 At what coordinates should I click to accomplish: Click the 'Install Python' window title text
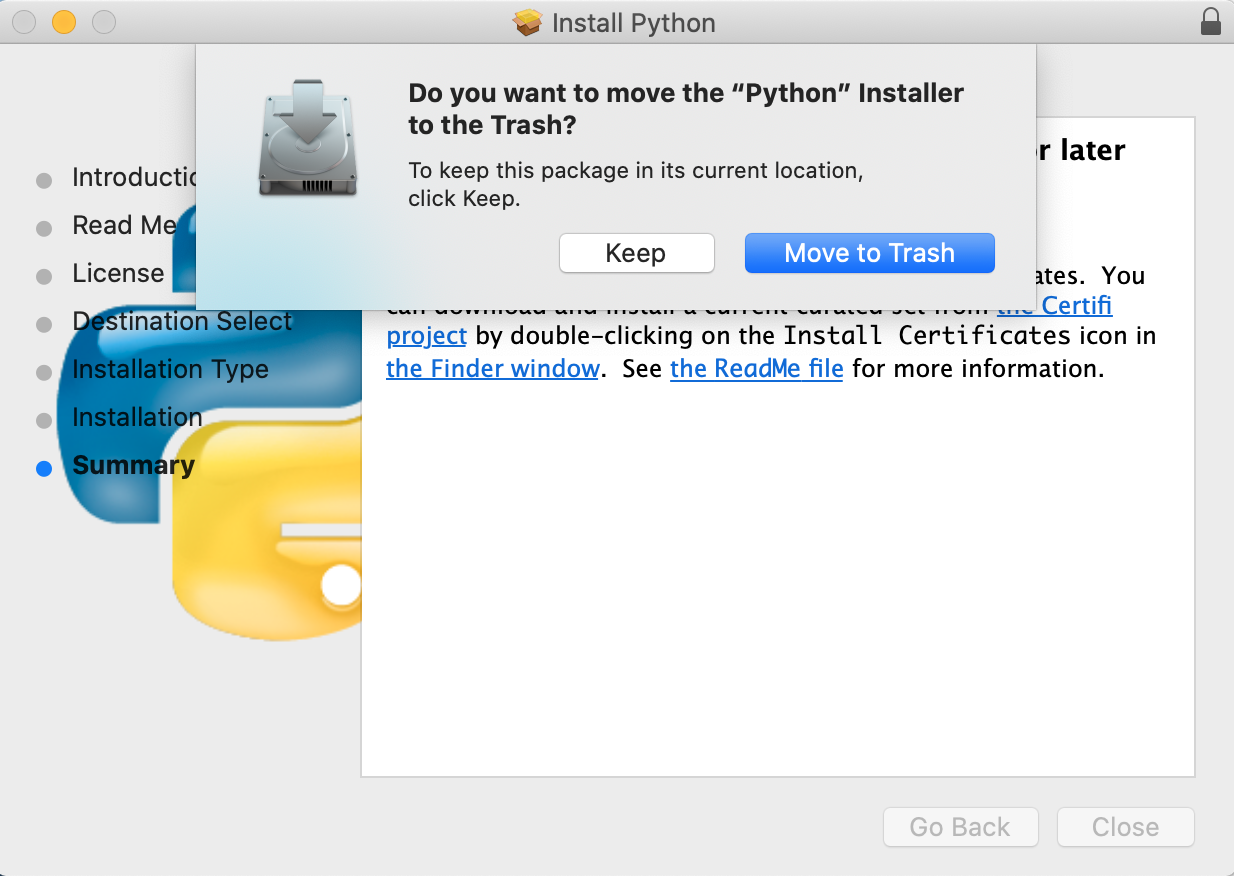(633, 23)
